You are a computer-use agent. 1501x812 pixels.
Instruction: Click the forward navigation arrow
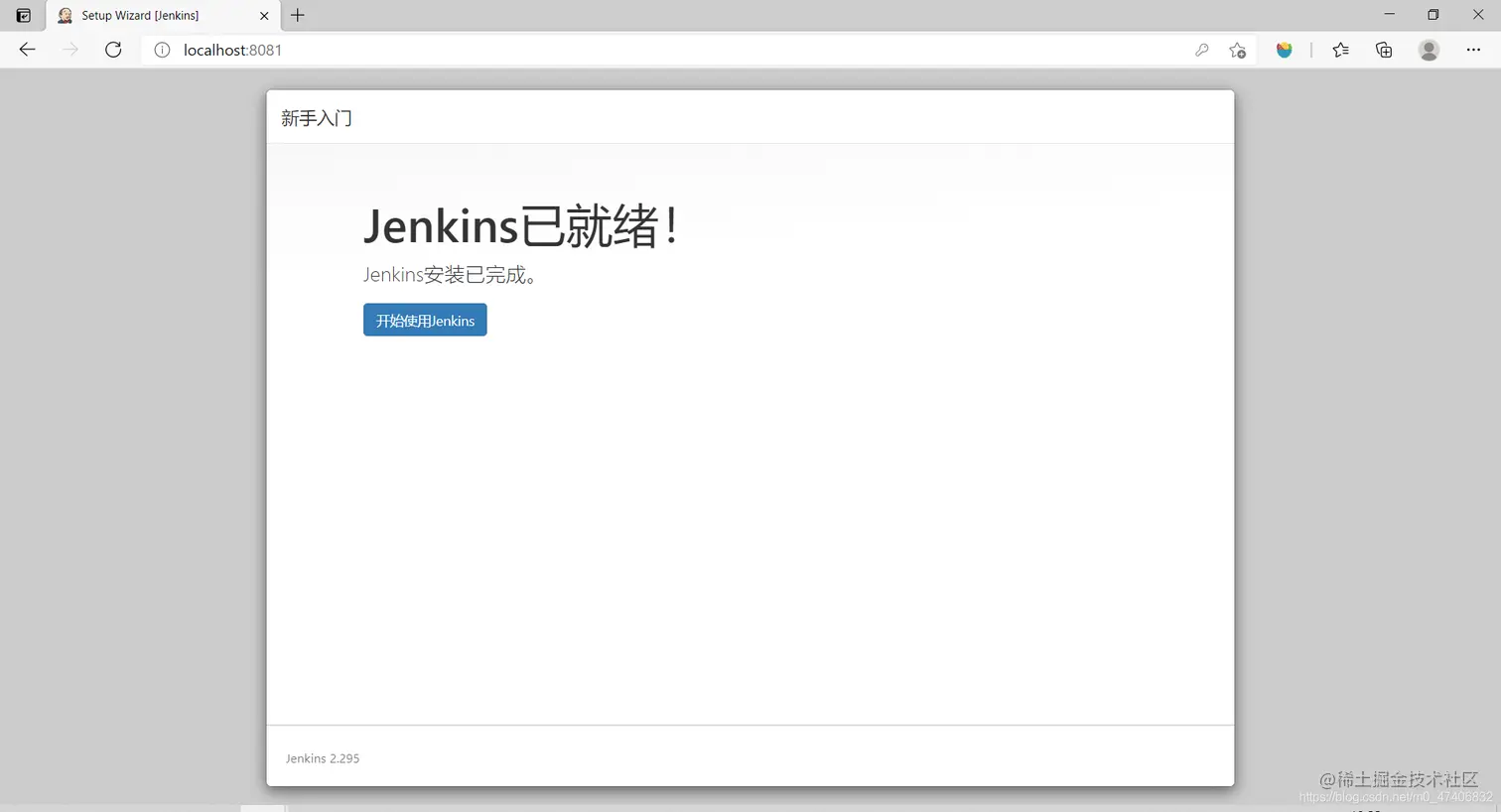(x=68, y=50)
